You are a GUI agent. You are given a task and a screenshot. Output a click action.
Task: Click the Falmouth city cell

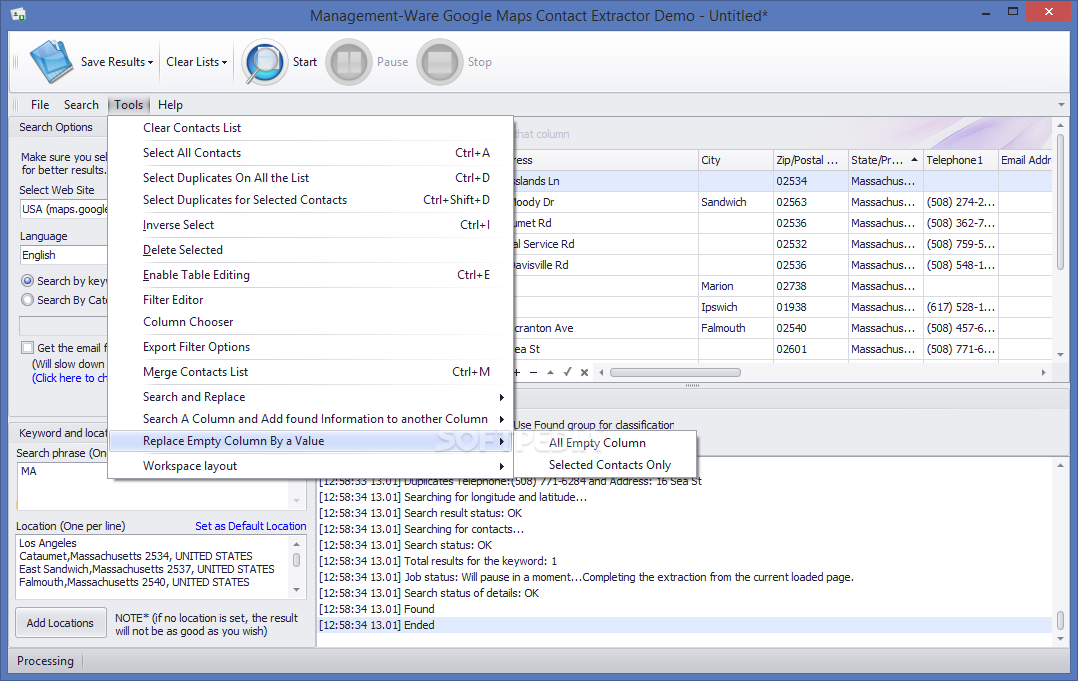[736, 328]
